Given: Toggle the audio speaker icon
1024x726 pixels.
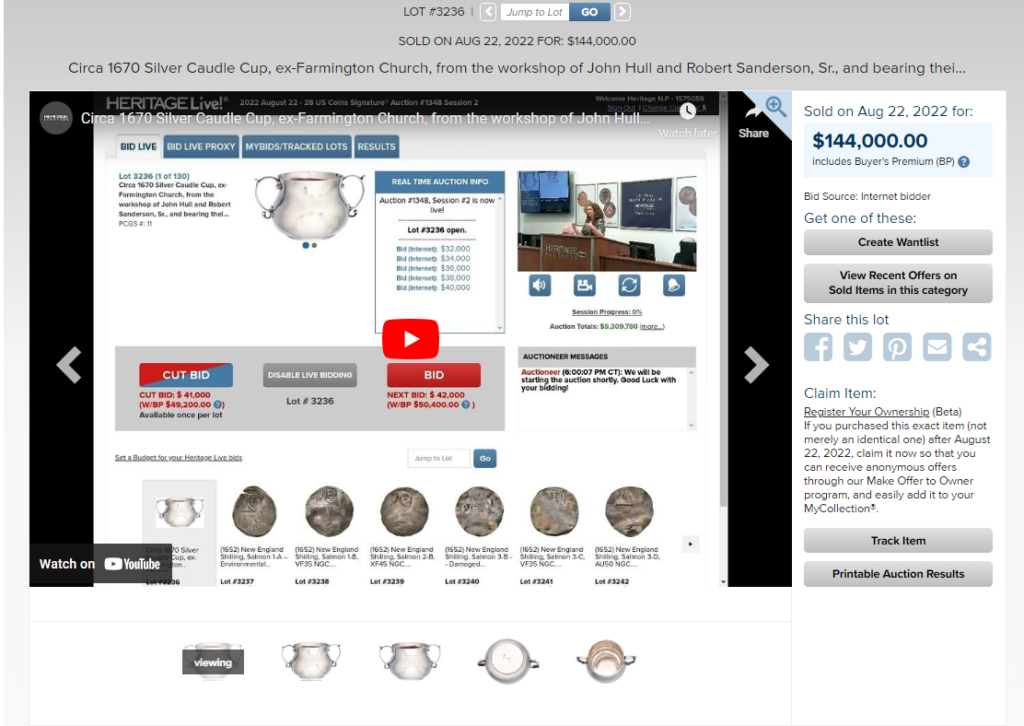Looking at the screenshot, I should coord(539,285).
